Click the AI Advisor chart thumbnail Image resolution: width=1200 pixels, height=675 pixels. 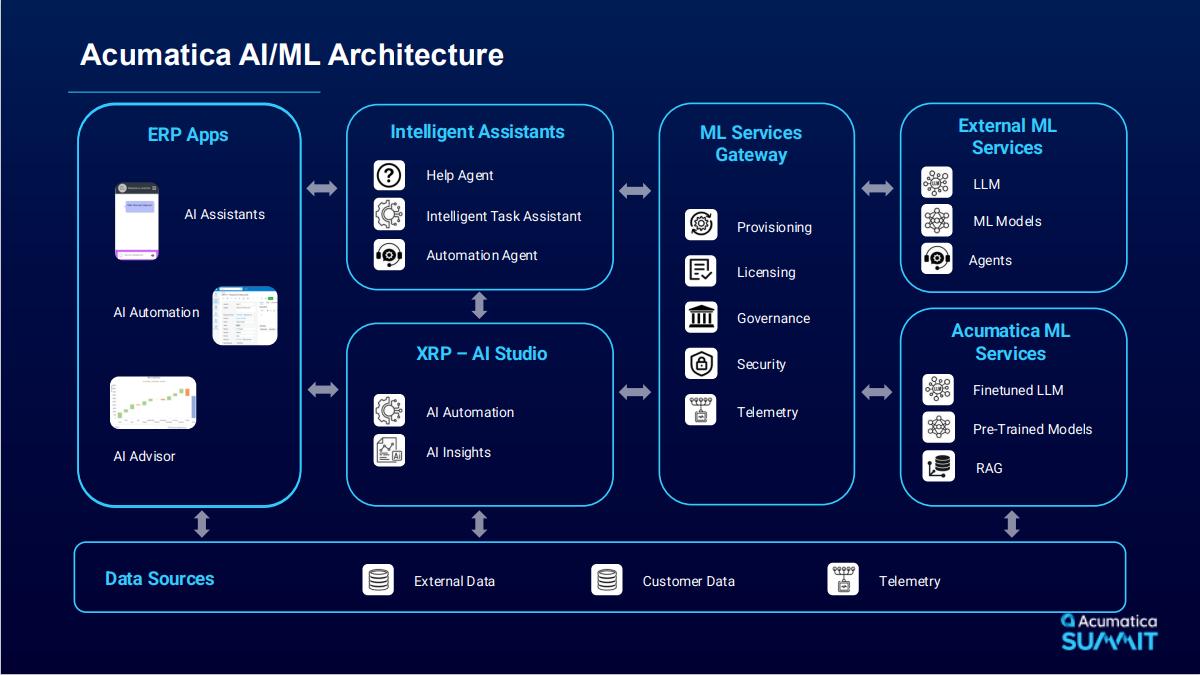pyautogui.click(x=153, y=402)
